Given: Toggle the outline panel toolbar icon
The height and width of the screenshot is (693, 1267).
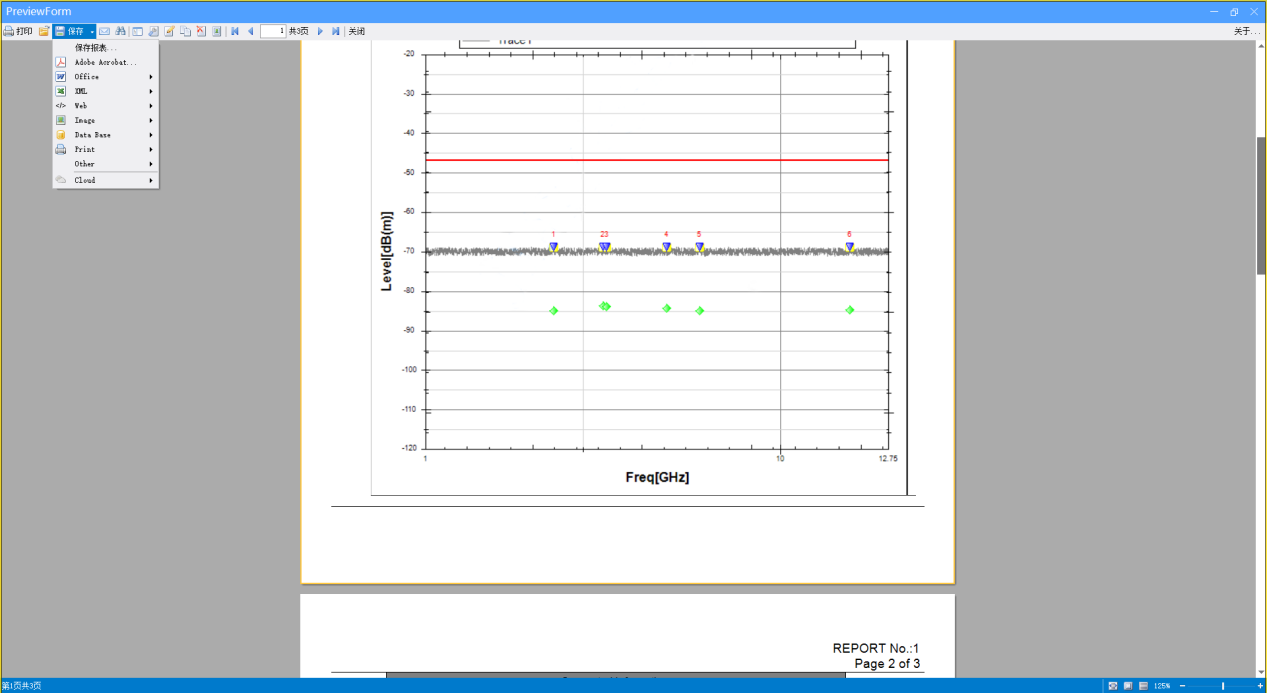Looking at the screenshot, I should (138, 31).
